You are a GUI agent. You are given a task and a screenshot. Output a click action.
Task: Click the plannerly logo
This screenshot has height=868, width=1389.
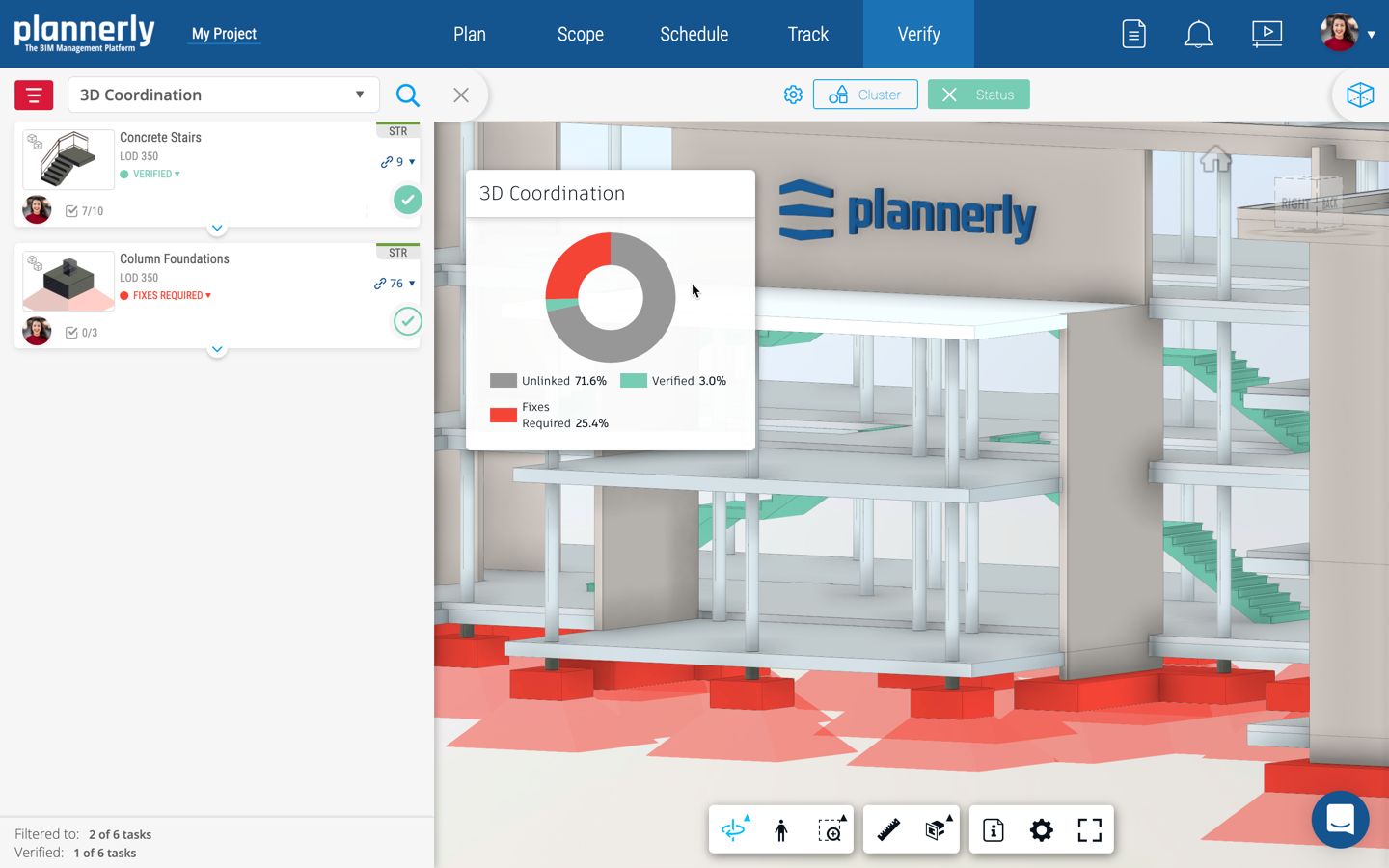click(x=84, y=33)
